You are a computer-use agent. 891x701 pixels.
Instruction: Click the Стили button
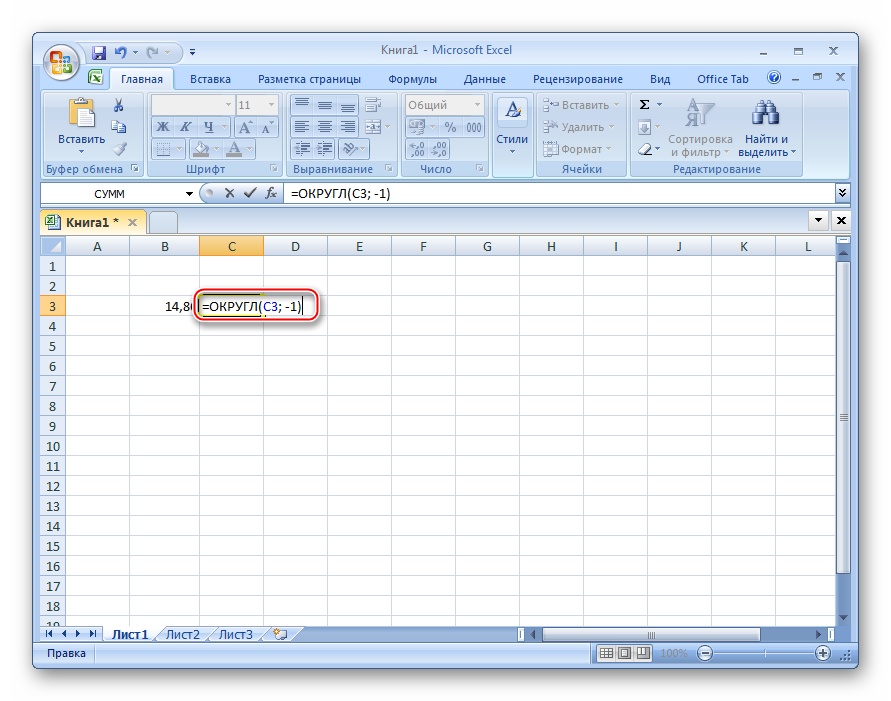pos(512,125)
